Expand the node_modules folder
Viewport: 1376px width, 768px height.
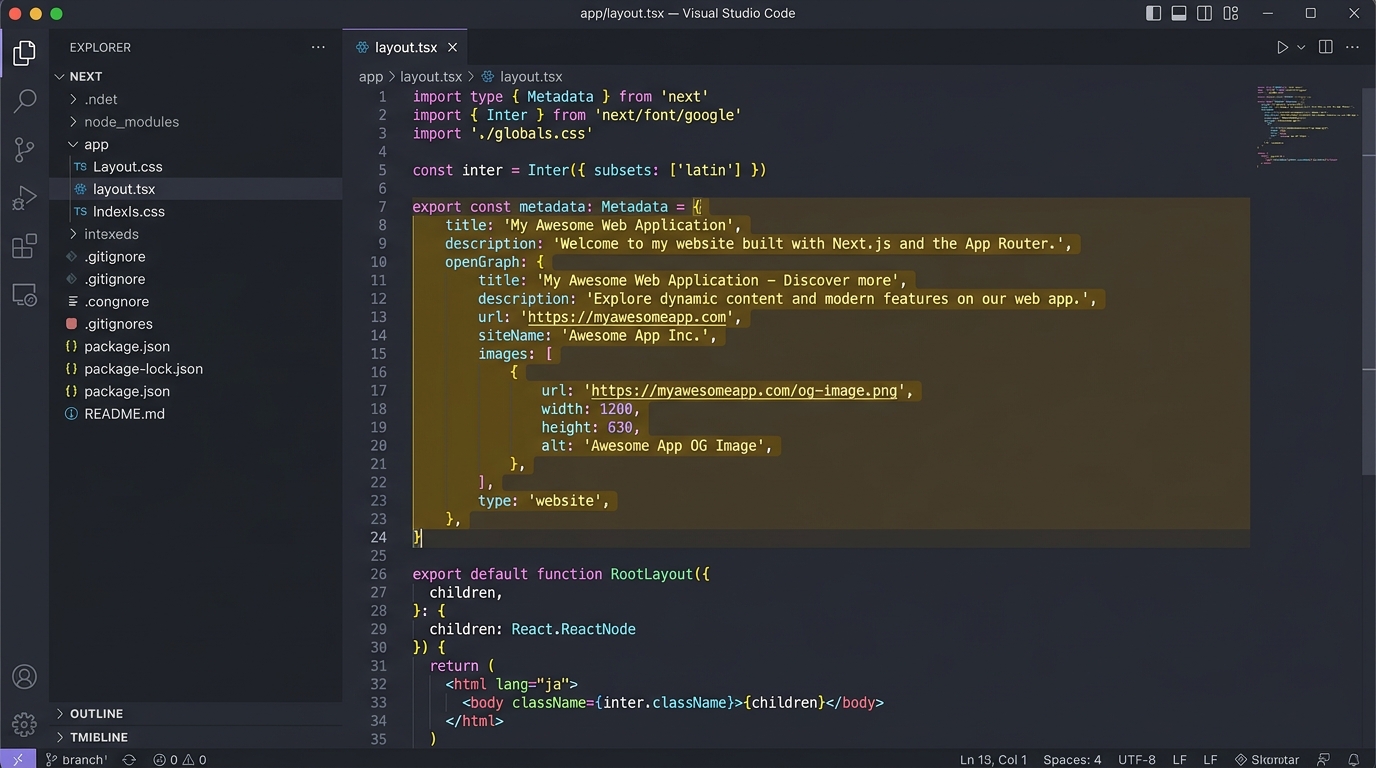click(x=131, y=122)
